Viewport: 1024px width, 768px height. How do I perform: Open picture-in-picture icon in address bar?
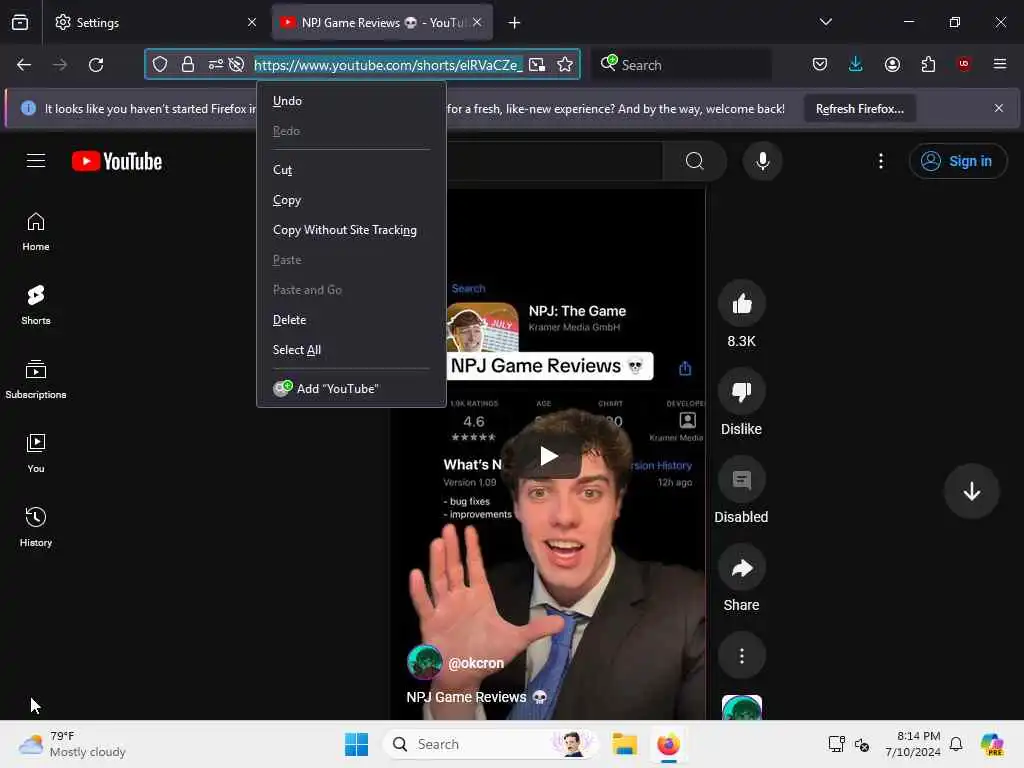pyautogui.click(x=537, y=65)
